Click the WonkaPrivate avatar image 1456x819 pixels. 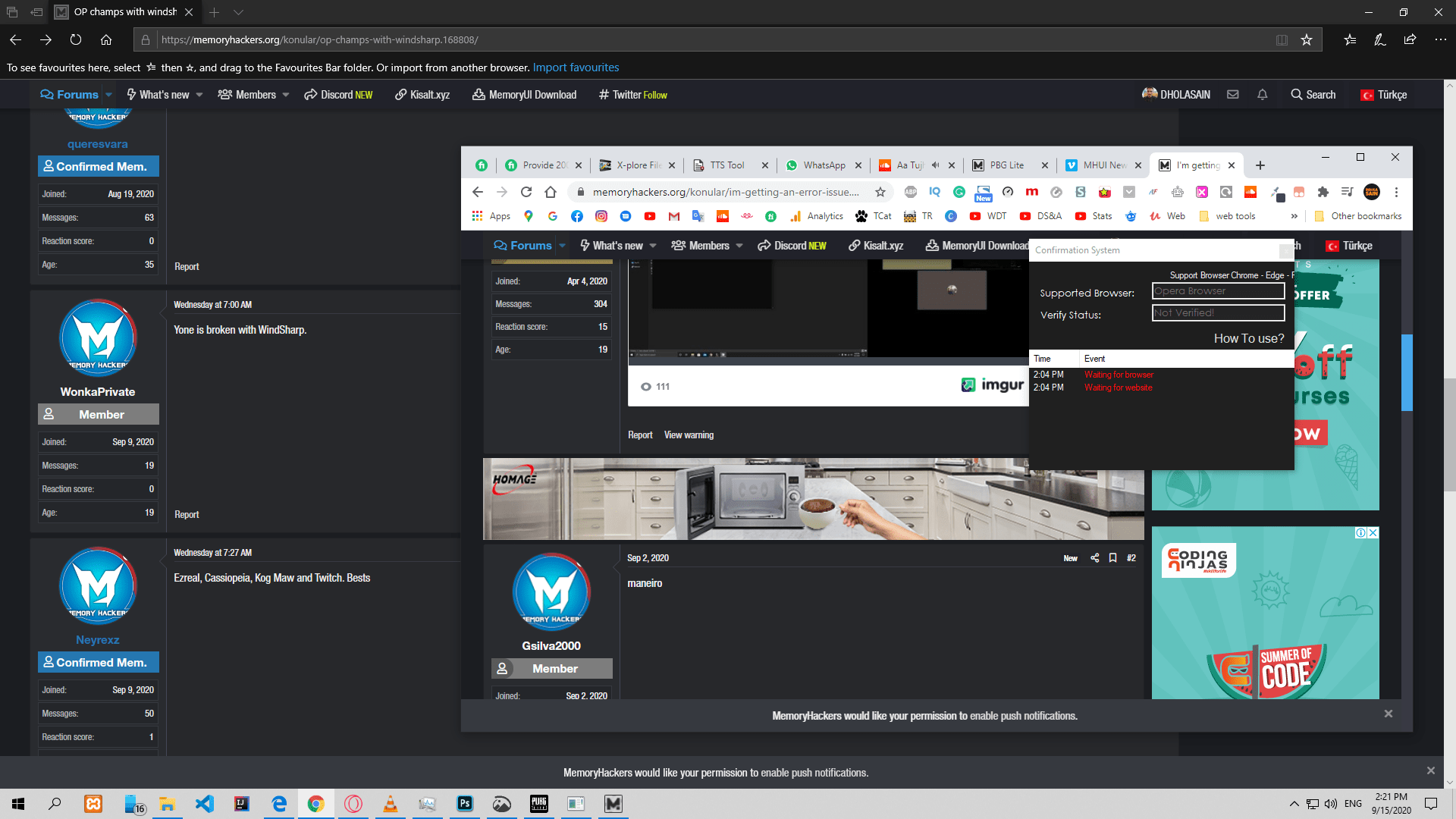click(98, 337)
